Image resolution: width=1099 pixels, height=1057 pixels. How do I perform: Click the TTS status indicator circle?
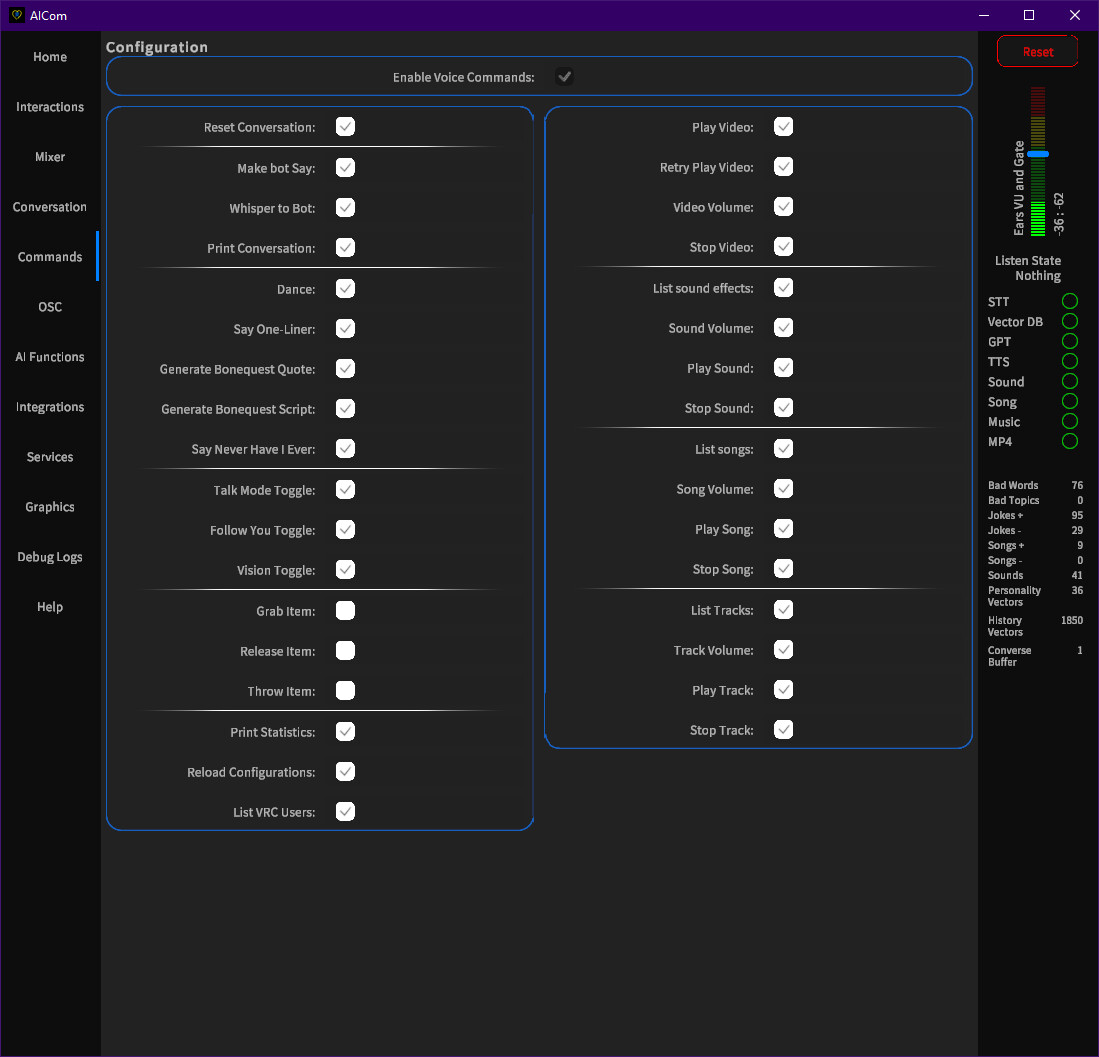tap(1070, 361)
